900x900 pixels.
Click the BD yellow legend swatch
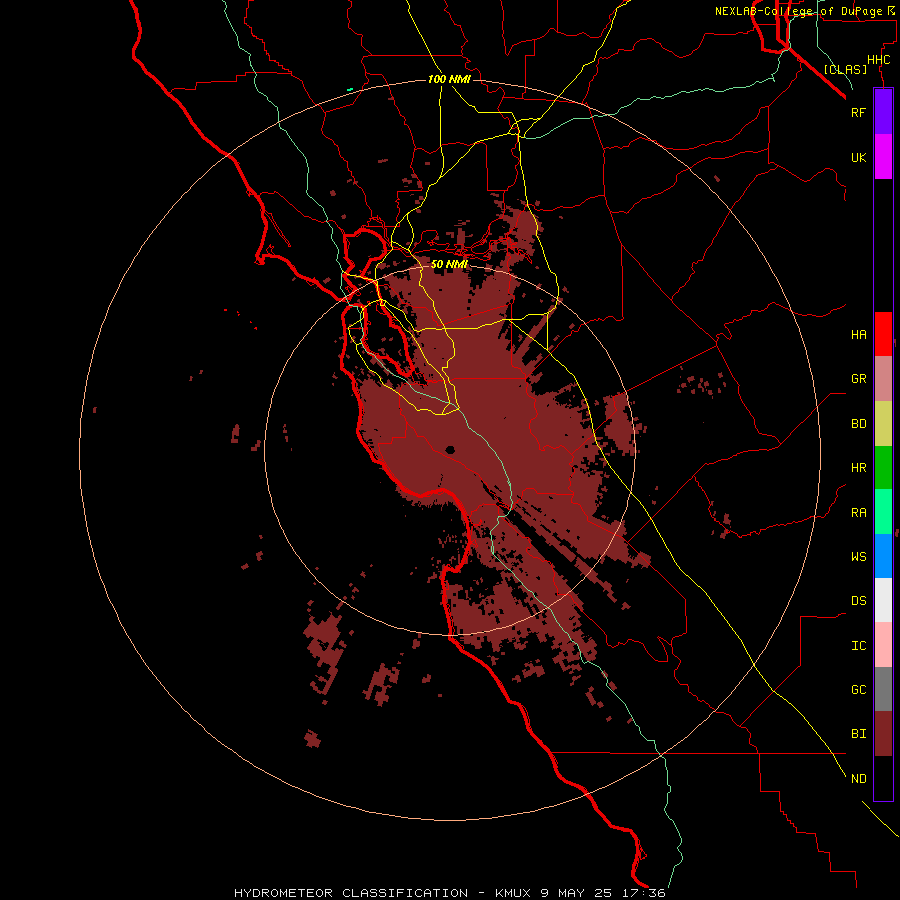[x=883, y=423]
